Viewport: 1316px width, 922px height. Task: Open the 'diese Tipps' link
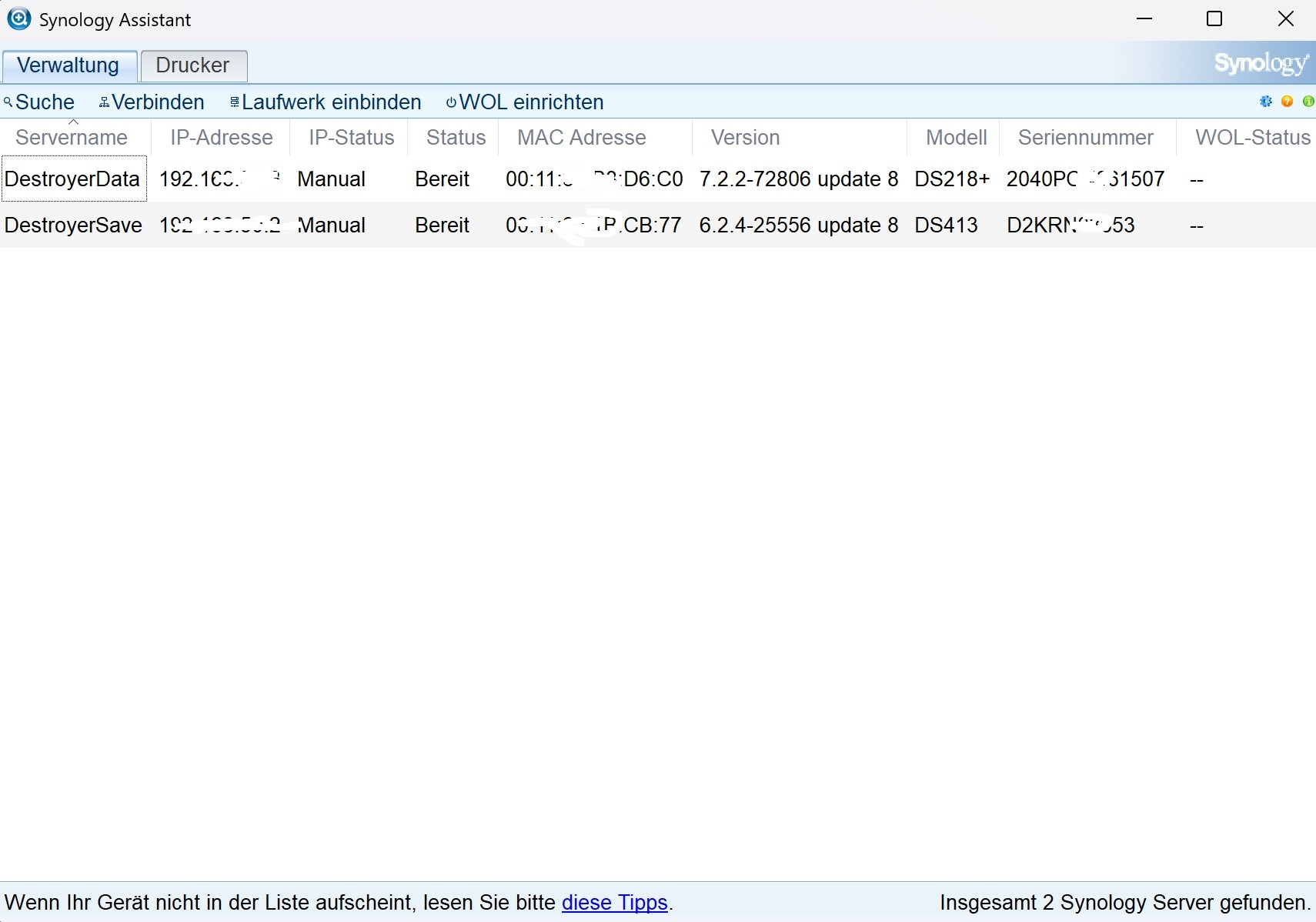[x=615, y=903]
